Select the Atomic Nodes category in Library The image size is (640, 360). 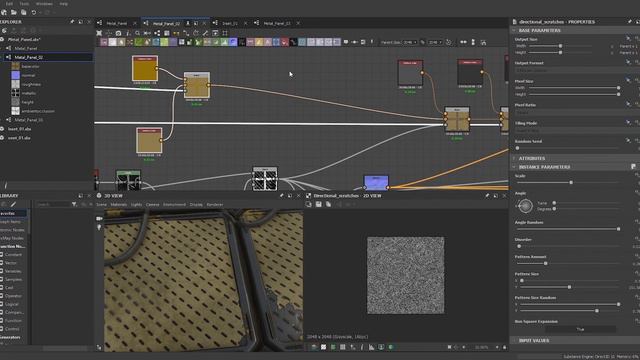coord(13,230)
